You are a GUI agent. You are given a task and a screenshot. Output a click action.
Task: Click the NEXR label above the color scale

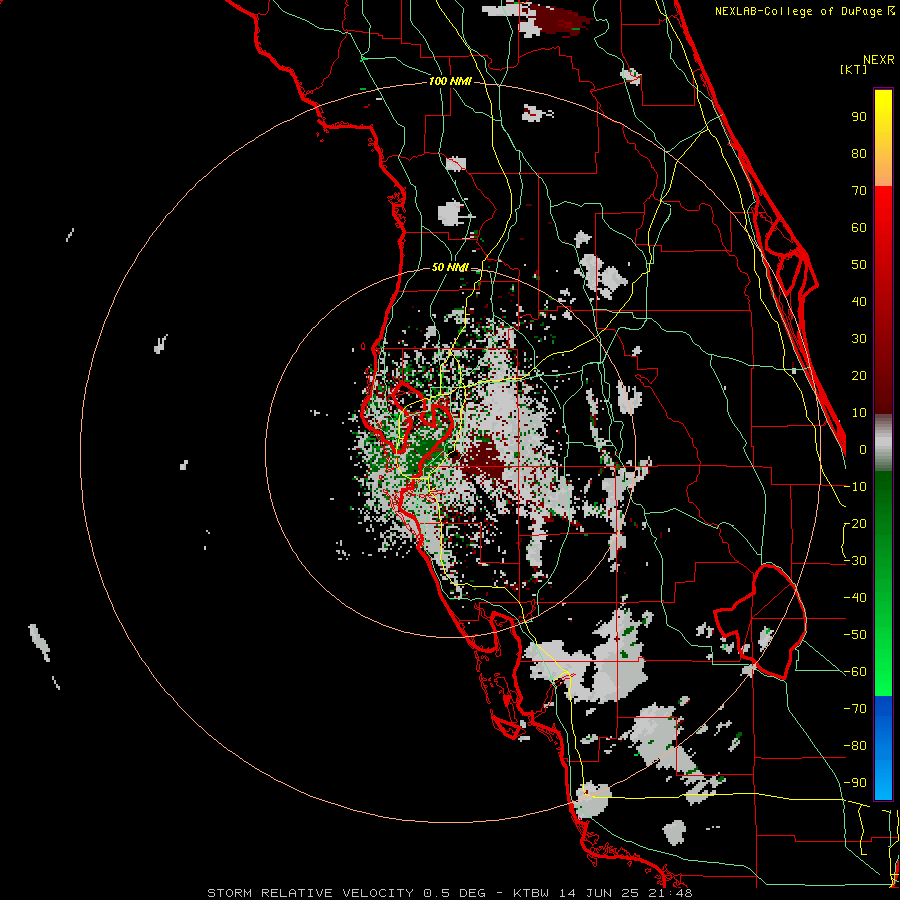click(879, 60)
